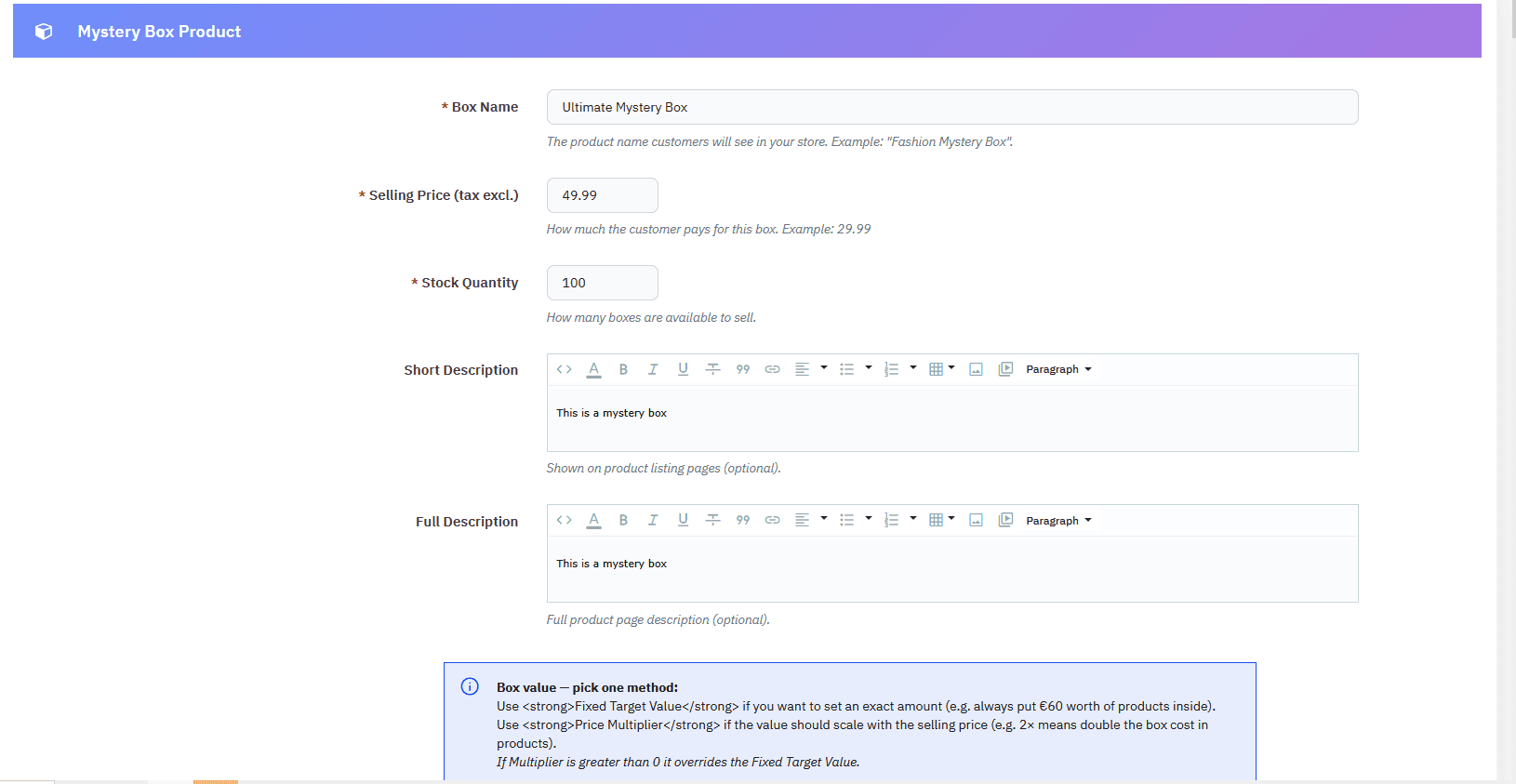Viewport: 1516px width, 784px height.
Task: Open source code view in Short Description
Action: tap(564, 369)
